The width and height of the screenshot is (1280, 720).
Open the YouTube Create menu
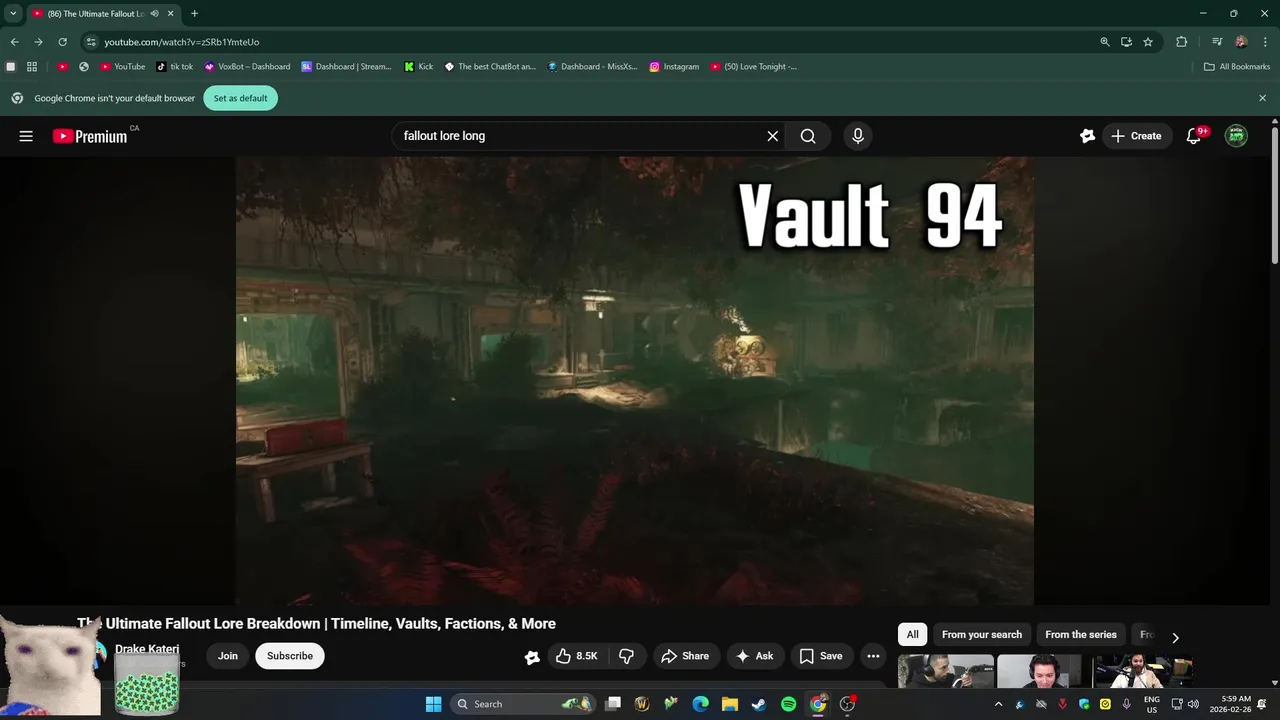pos(1137,136)
